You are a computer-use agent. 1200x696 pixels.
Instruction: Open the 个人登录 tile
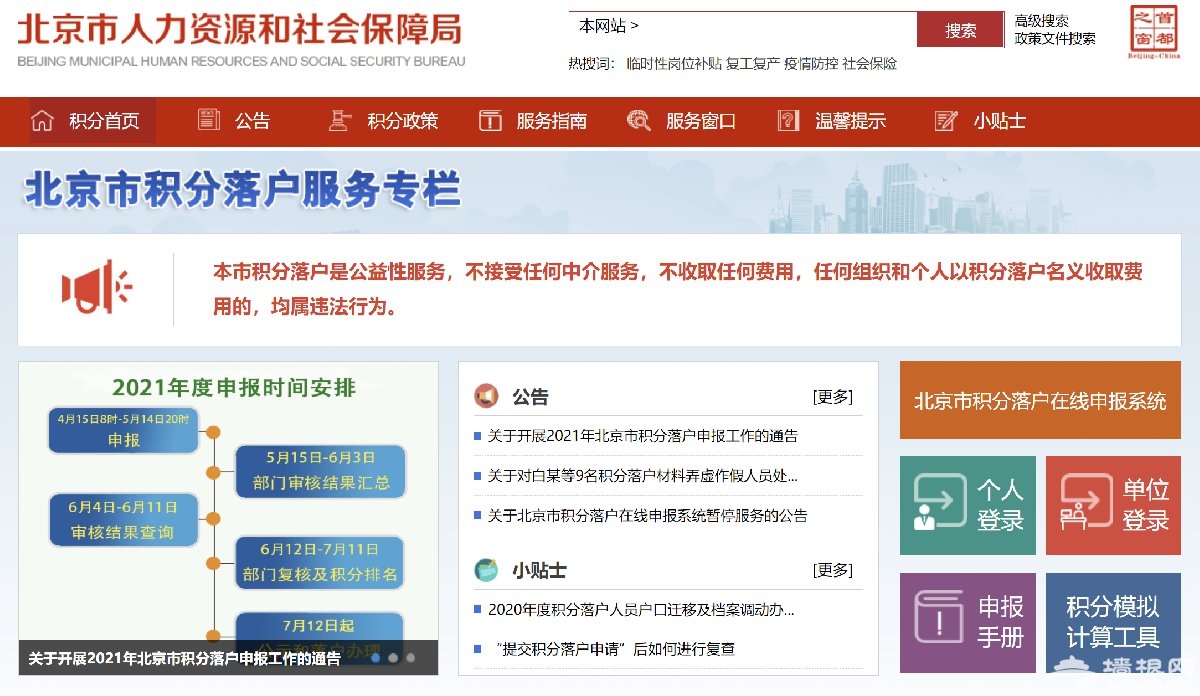pyautogui.click(x=968, y=505)
